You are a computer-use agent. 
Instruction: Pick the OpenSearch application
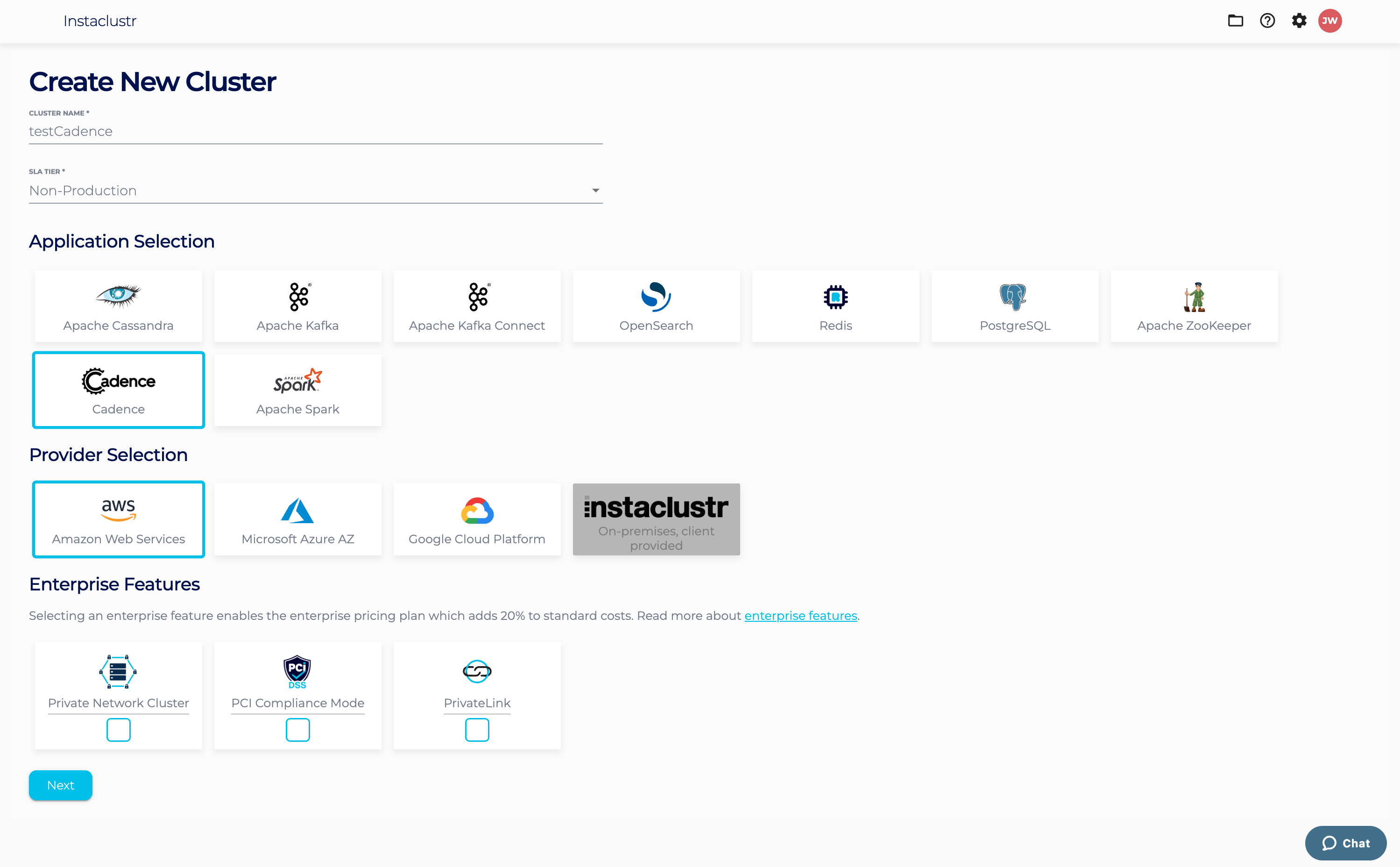[656, 306]
